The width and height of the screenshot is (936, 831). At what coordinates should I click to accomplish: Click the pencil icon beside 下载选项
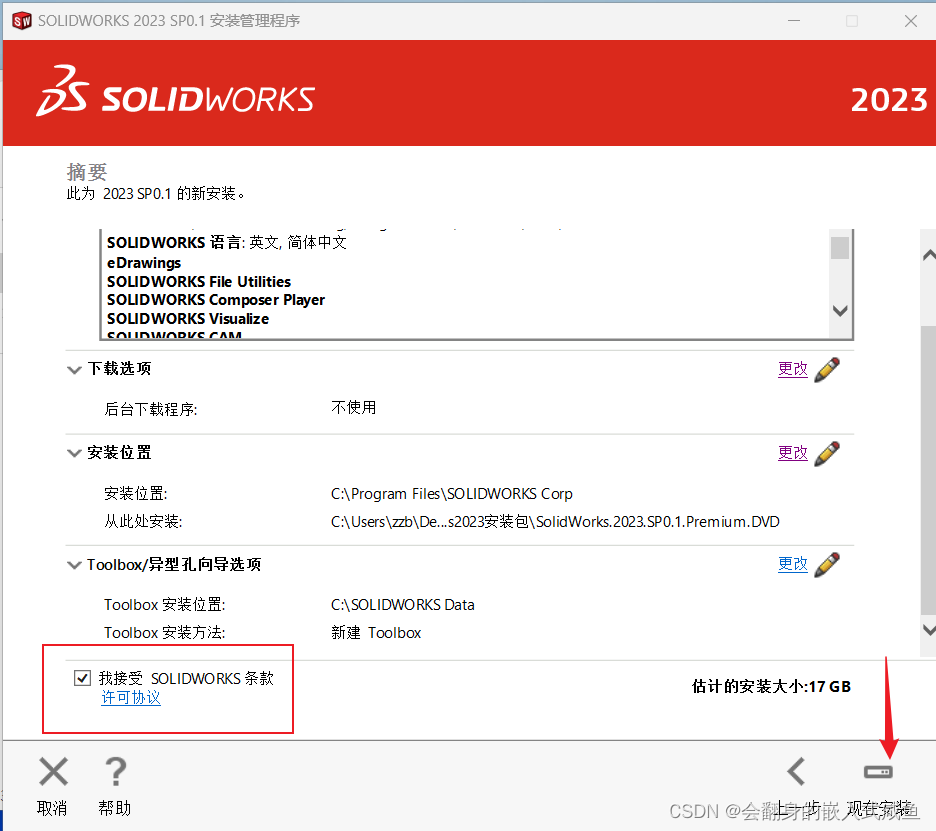tap(827, 370)
